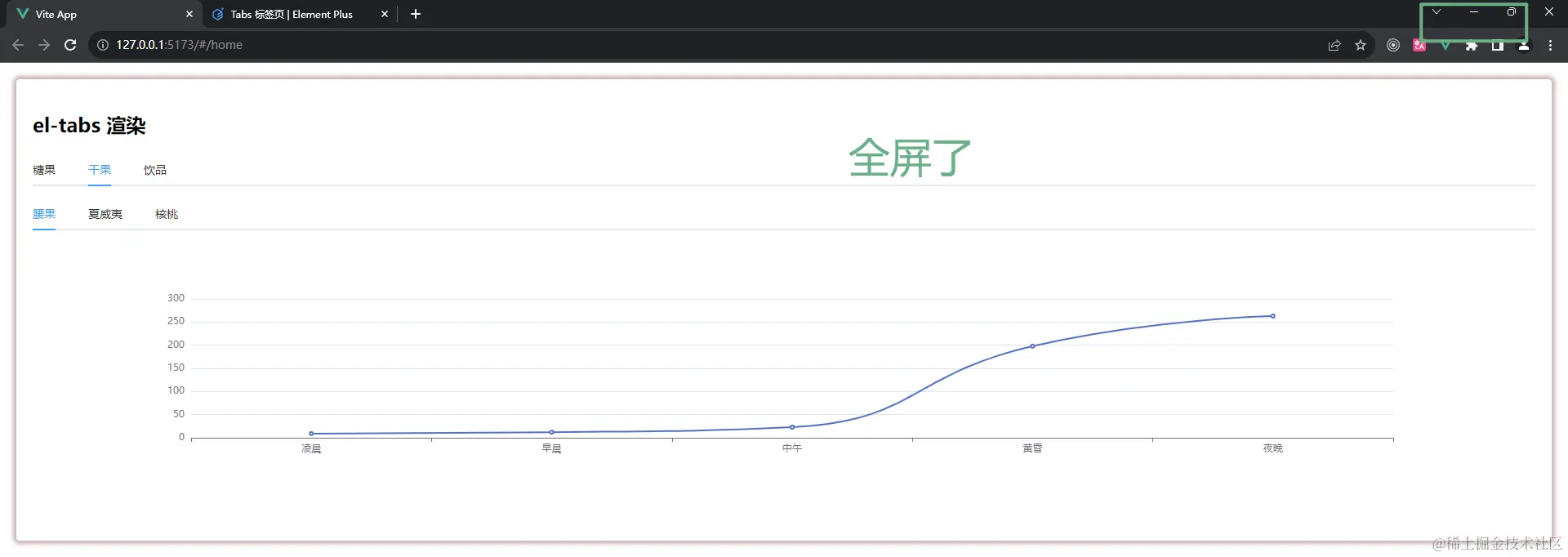Reload the current page
The width and height of the screenshot is (1568, 557).
tap(70, 45)
